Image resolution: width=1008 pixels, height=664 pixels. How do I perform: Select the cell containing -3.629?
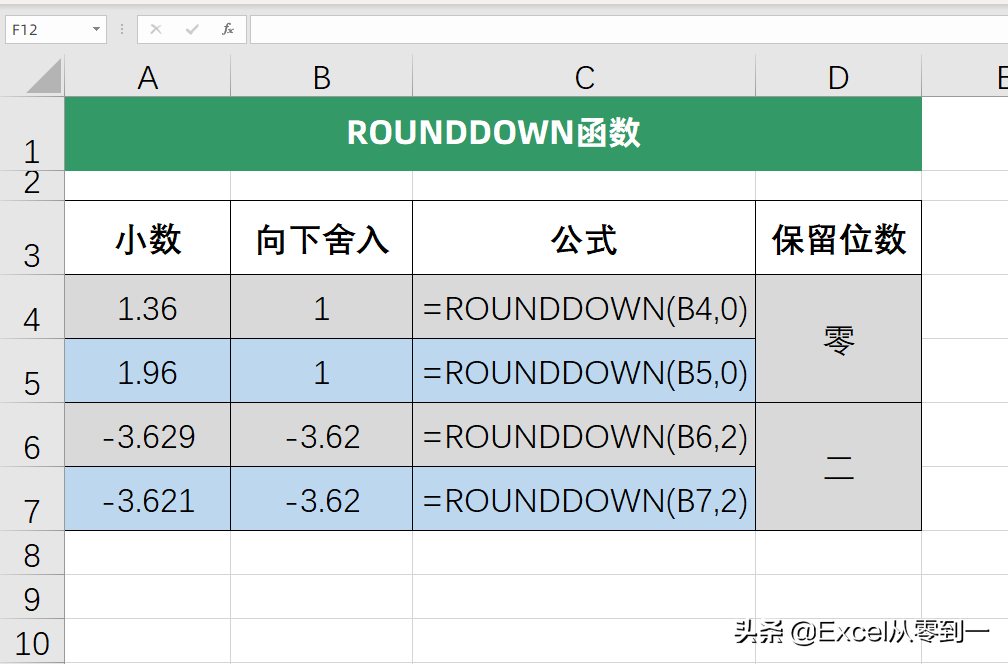[x=148, y=435]
